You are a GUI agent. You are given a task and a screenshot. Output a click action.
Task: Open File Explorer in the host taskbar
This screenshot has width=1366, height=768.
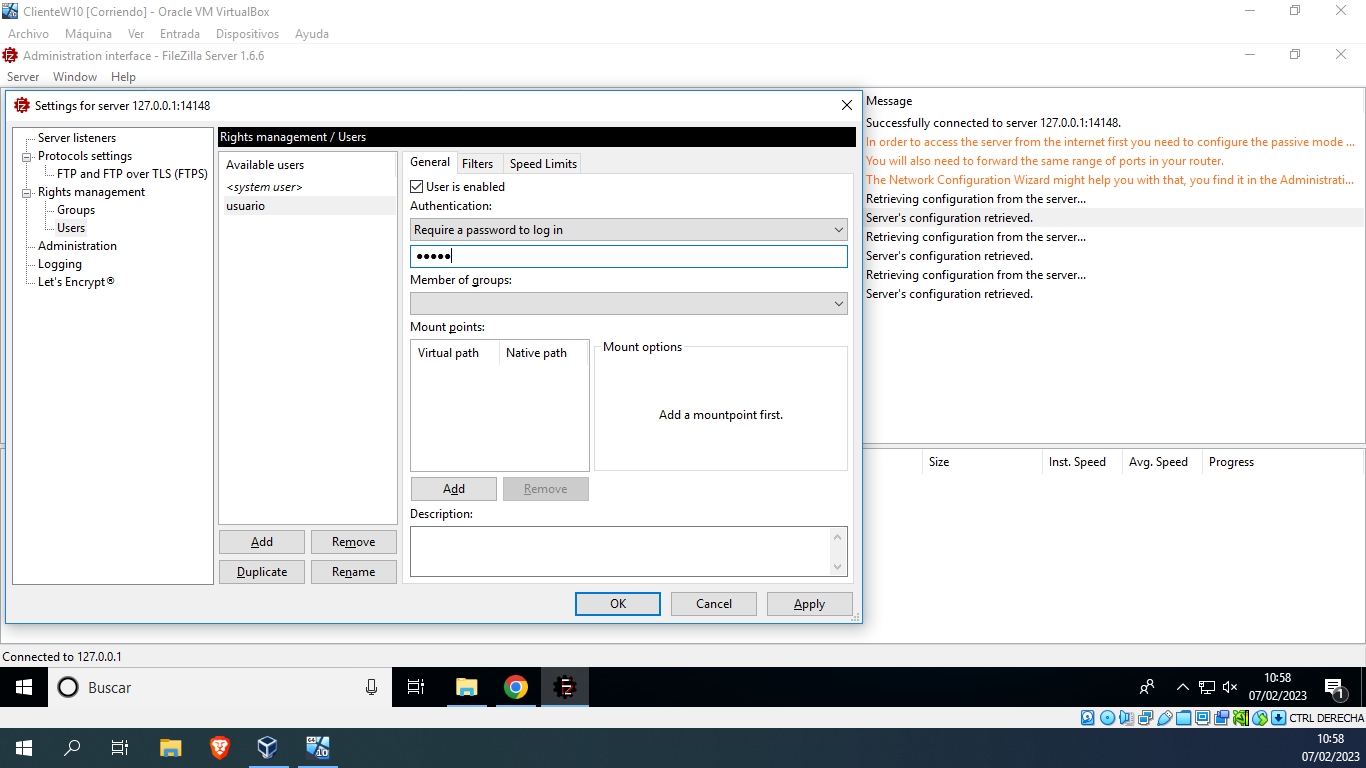(171, 747)
